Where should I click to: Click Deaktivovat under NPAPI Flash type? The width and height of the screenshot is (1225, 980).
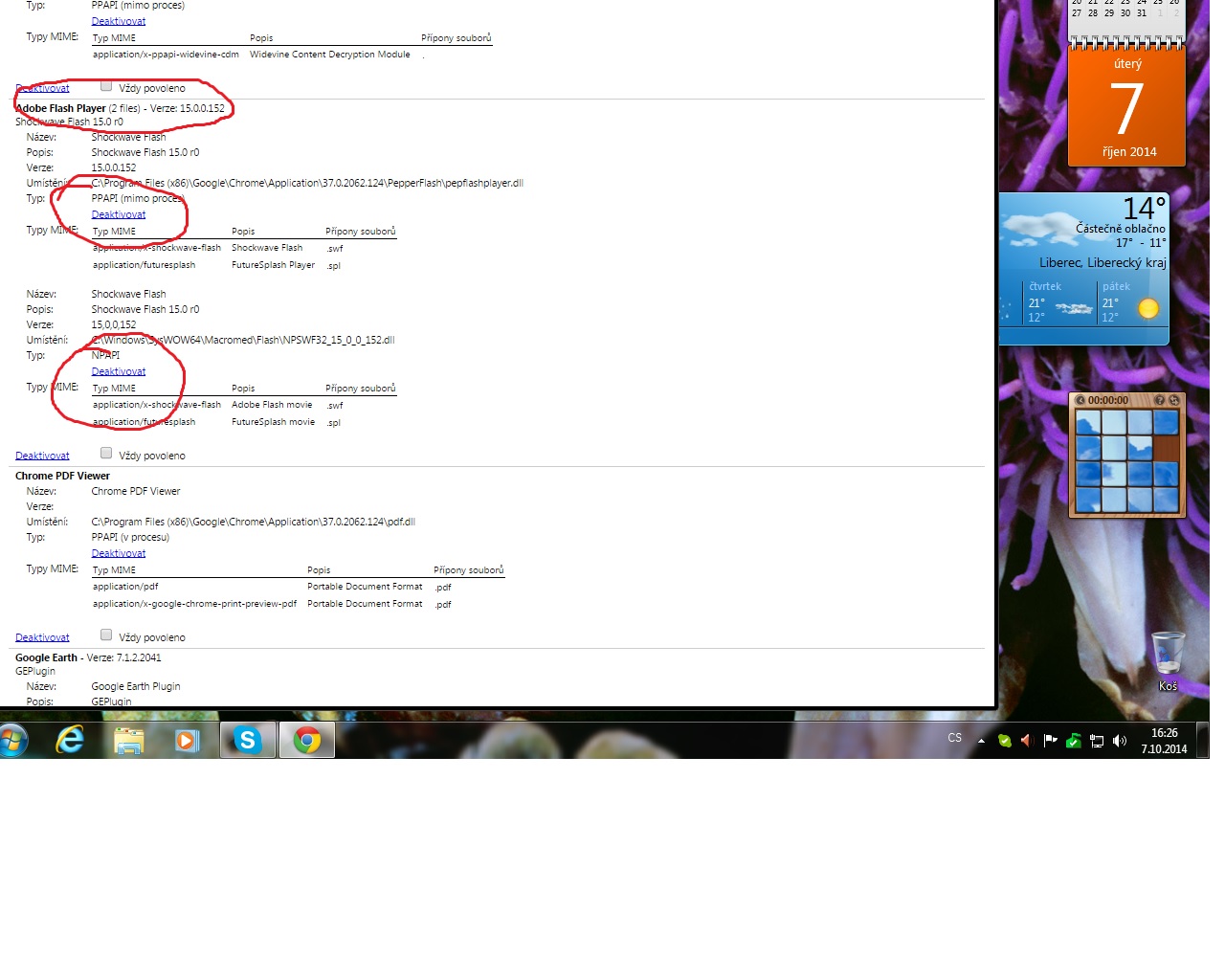(119, 371)
